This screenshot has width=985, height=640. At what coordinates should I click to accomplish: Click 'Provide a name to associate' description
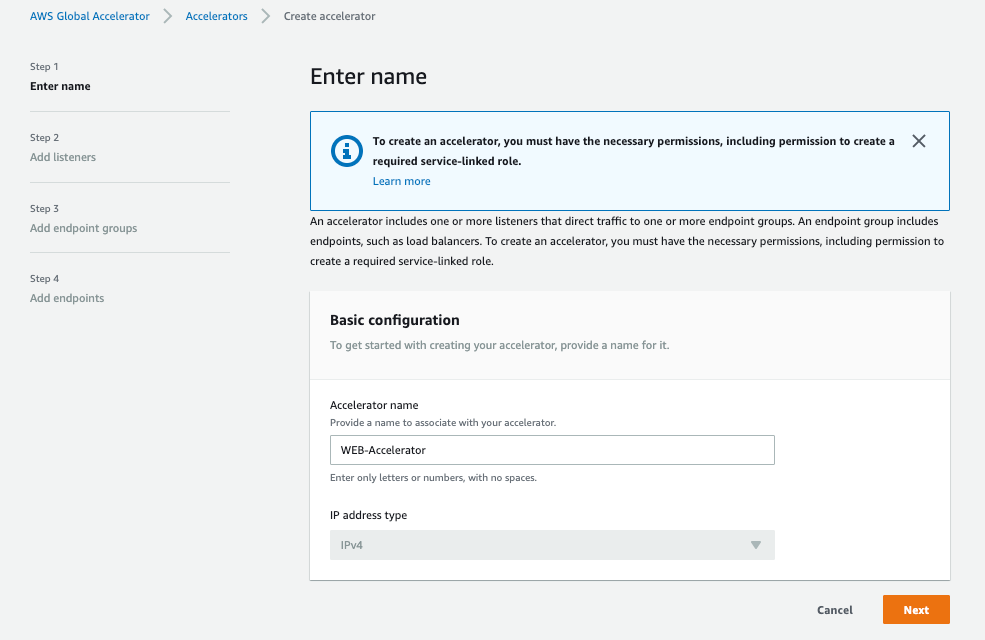coord(443,423)
